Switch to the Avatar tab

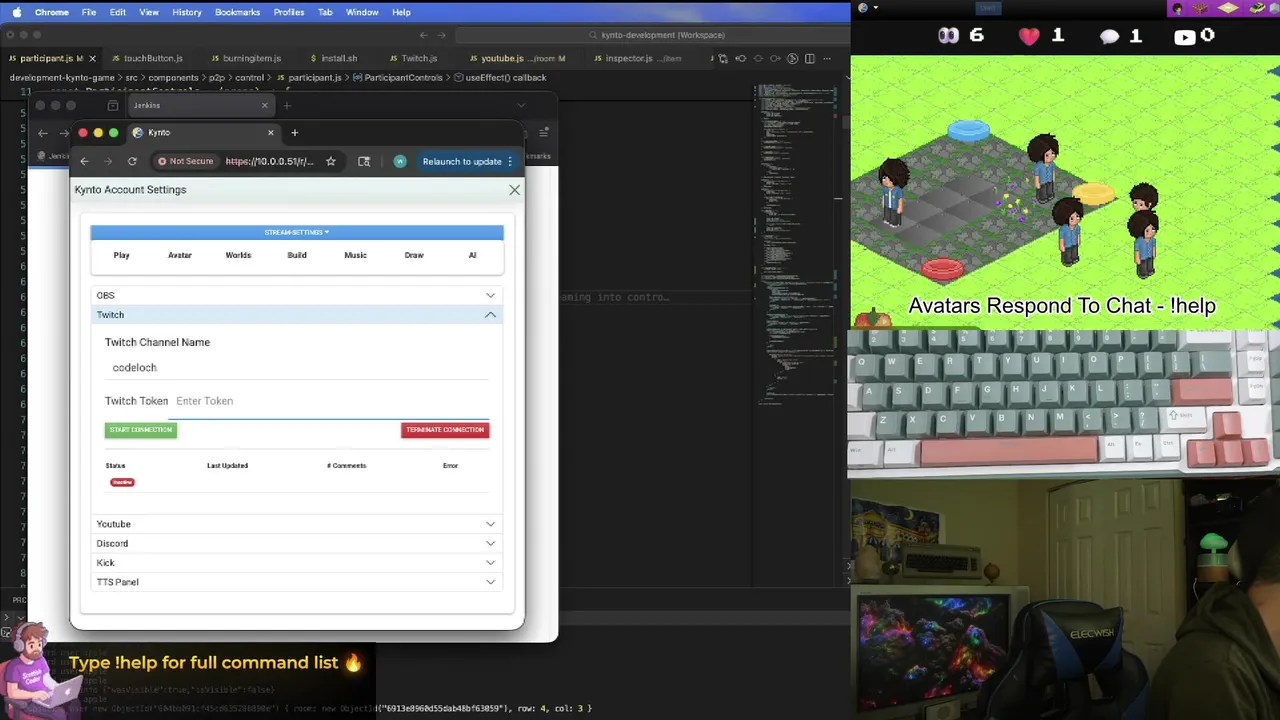pyautogui.click(x=180, y=255)
